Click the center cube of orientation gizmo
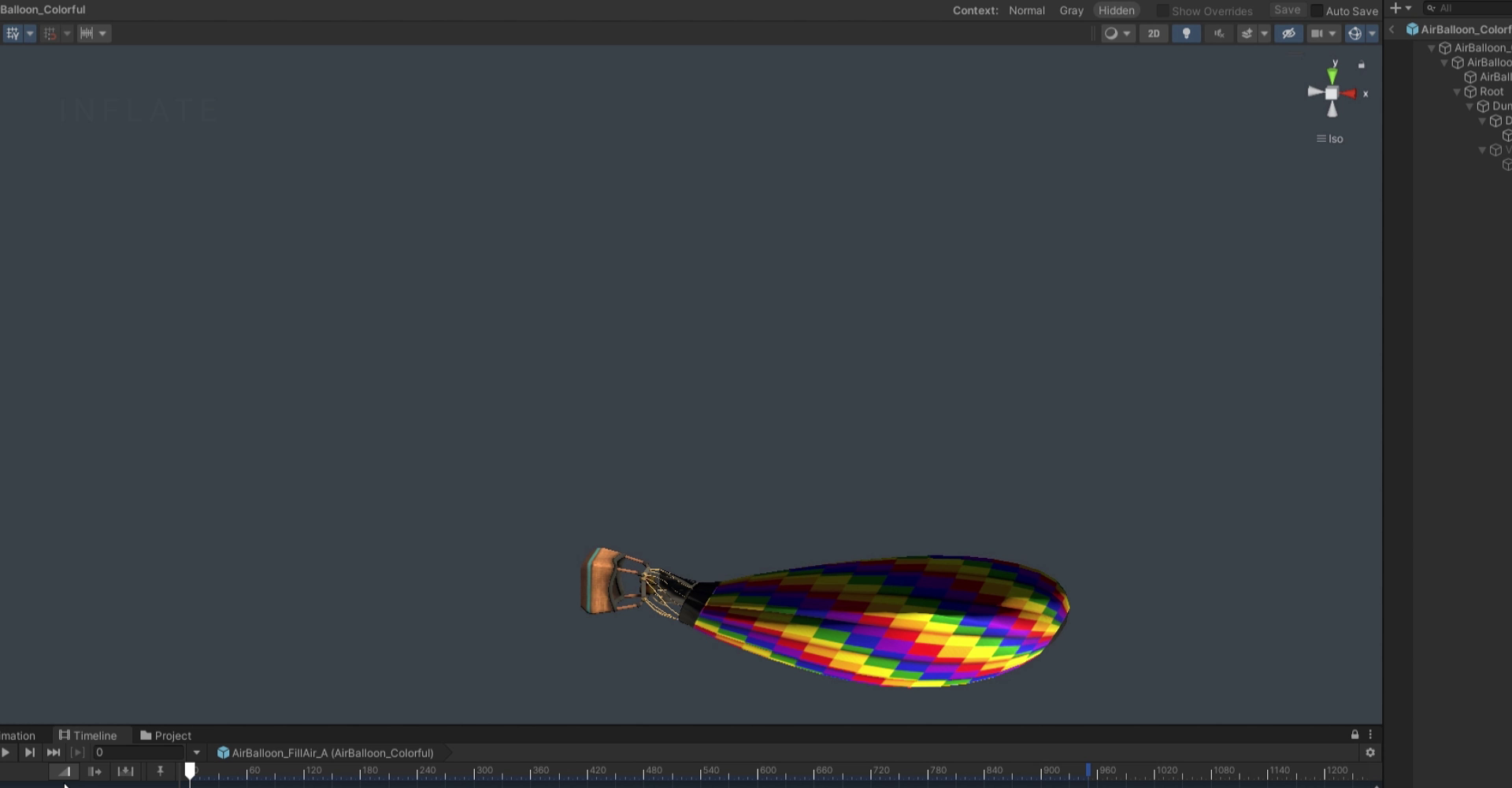 pos(1332,94)
